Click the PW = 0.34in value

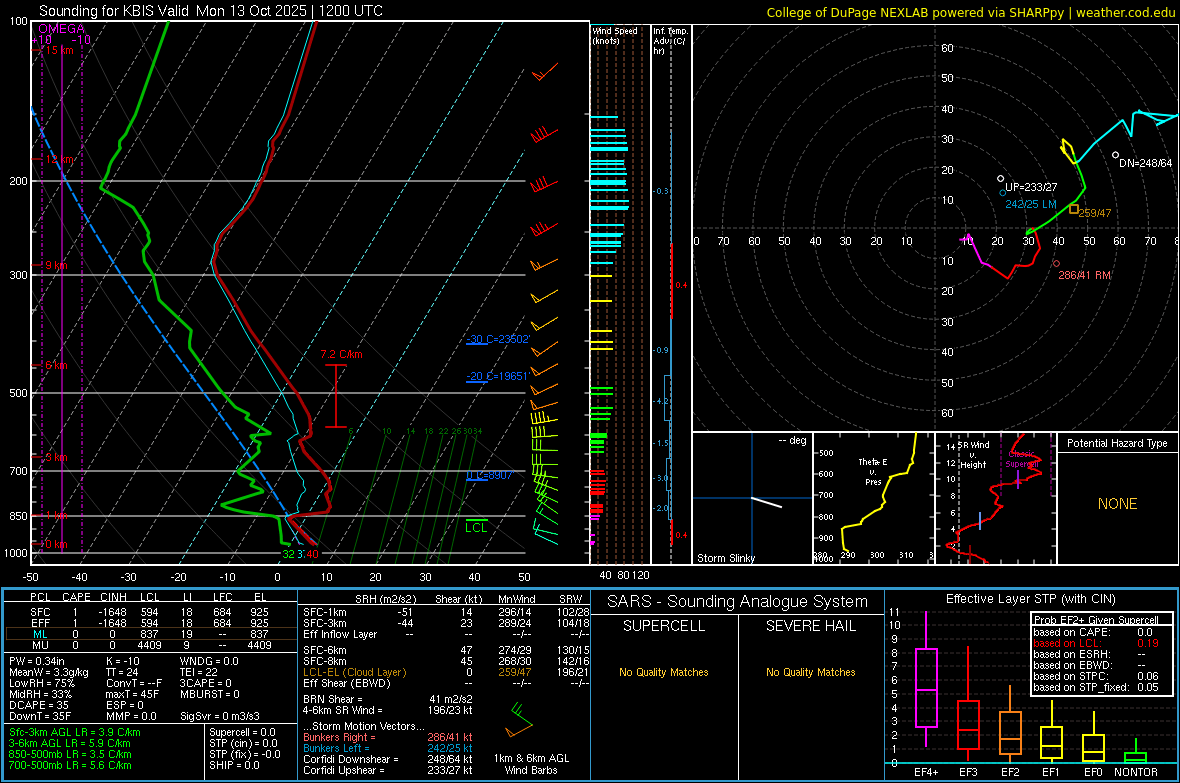37,661
